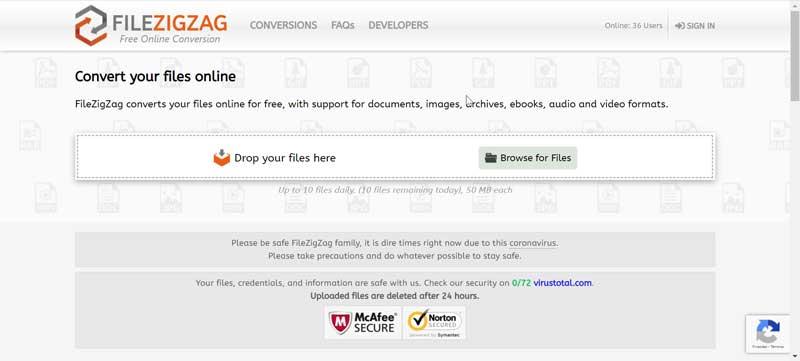Viewport: 800px width, 361px height.
Task: Click the SIGN IN link
Action: 695,26
